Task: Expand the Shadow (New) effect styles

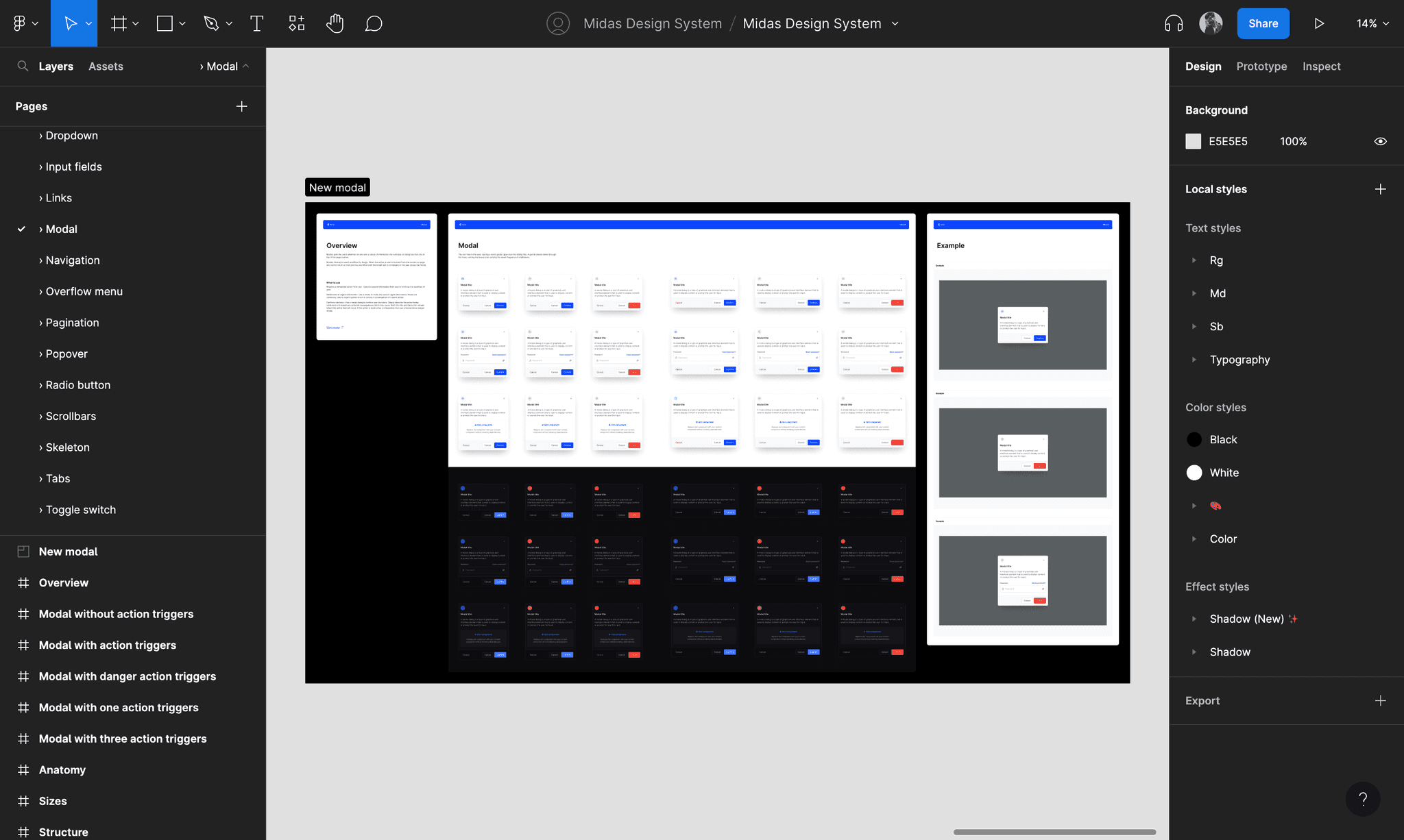Action: [x=1194, y=619]
